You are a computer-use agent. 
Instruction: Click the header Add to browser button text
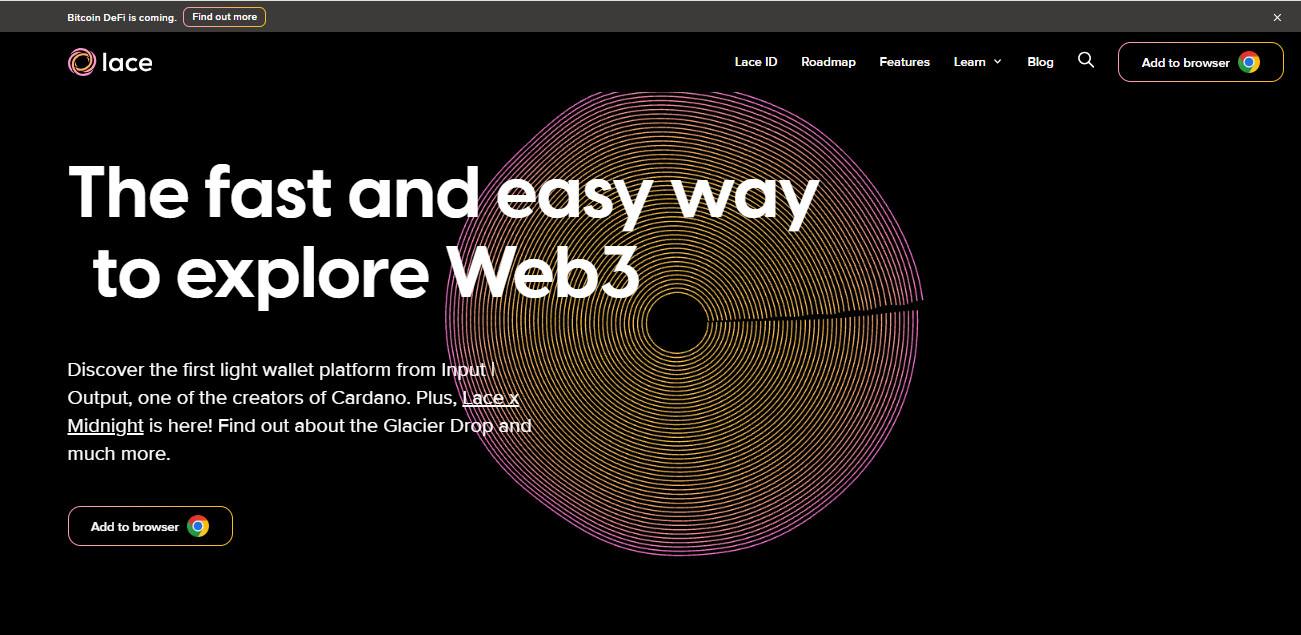[x=1185, y=62]
